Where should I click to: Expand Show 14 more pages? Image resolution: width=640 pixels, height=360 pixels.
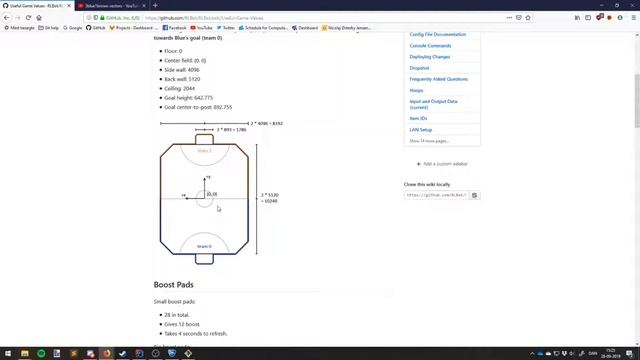[429, 141]
